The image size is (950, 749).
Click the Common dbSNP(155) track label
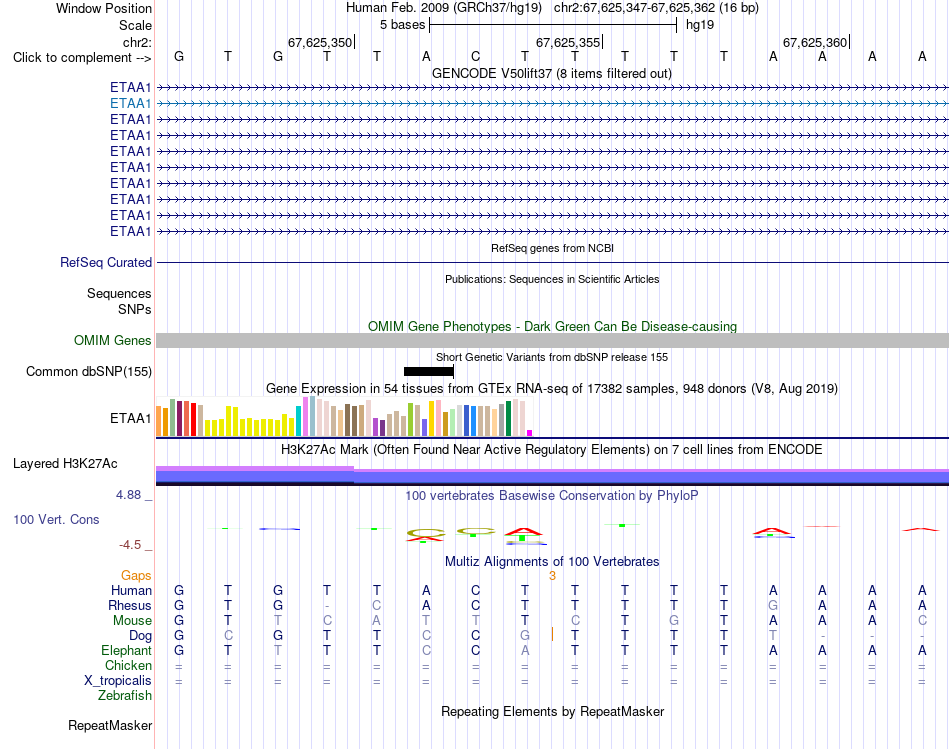coord(88,371)
